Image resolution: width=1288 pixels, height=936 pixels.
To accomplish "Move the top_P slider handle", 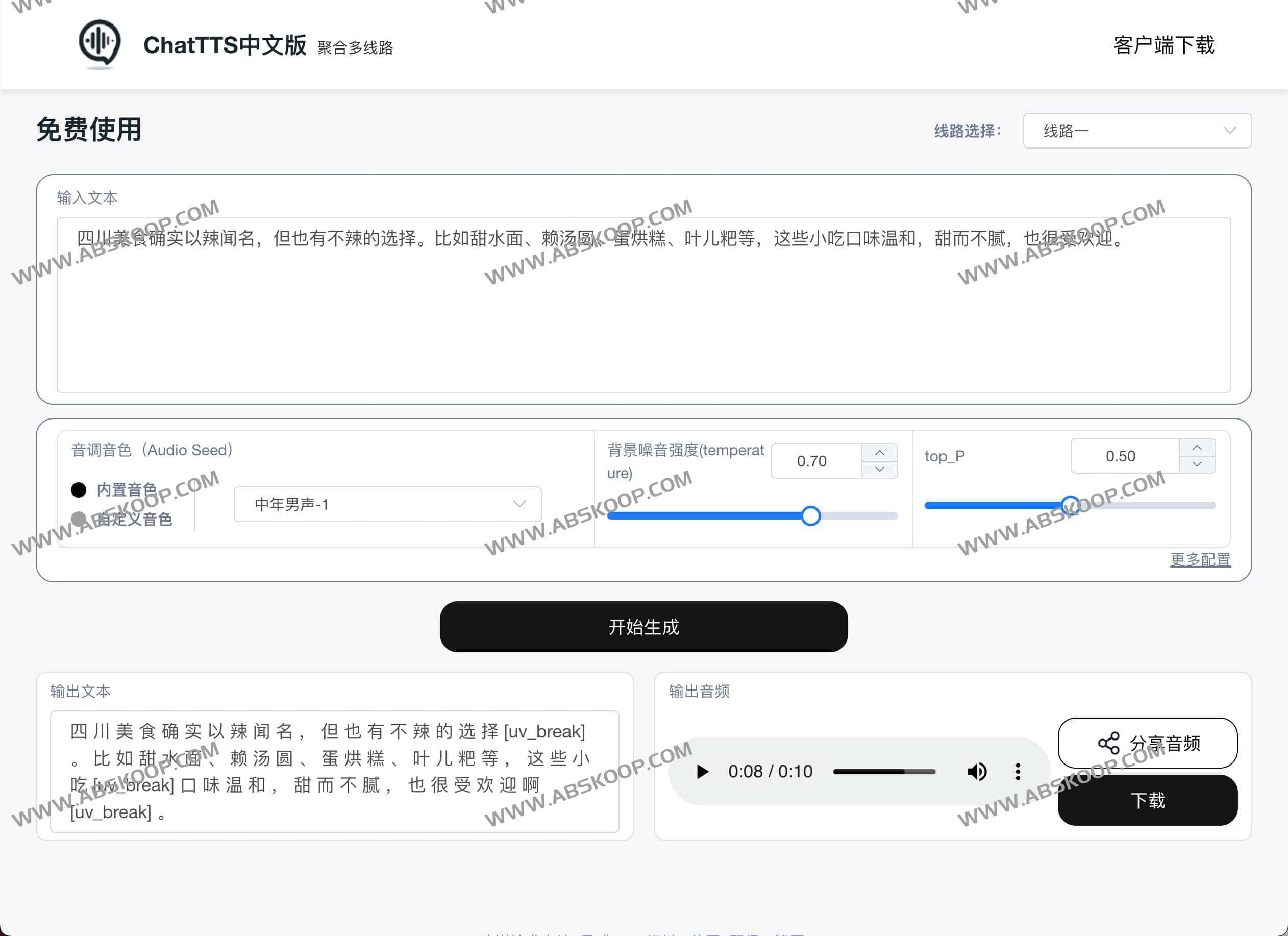I will pos(1071,504).
